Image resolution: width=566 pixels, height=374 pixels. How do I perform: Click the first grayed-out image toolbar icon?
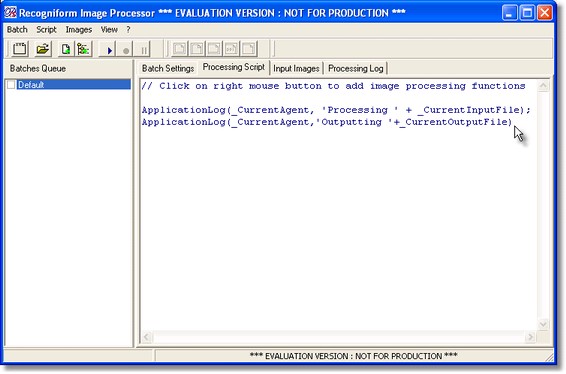[x=180, y=49]
